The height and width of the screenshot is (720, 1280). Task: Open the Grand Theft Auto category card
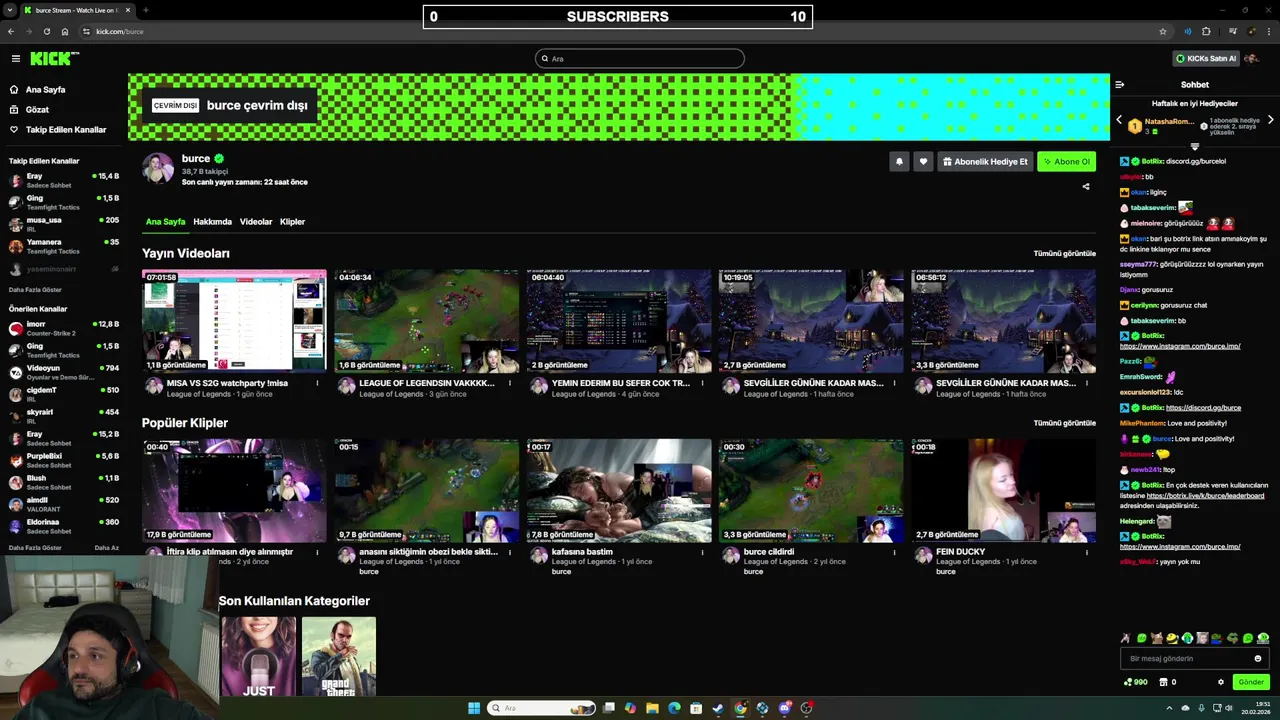pos(339,656)
